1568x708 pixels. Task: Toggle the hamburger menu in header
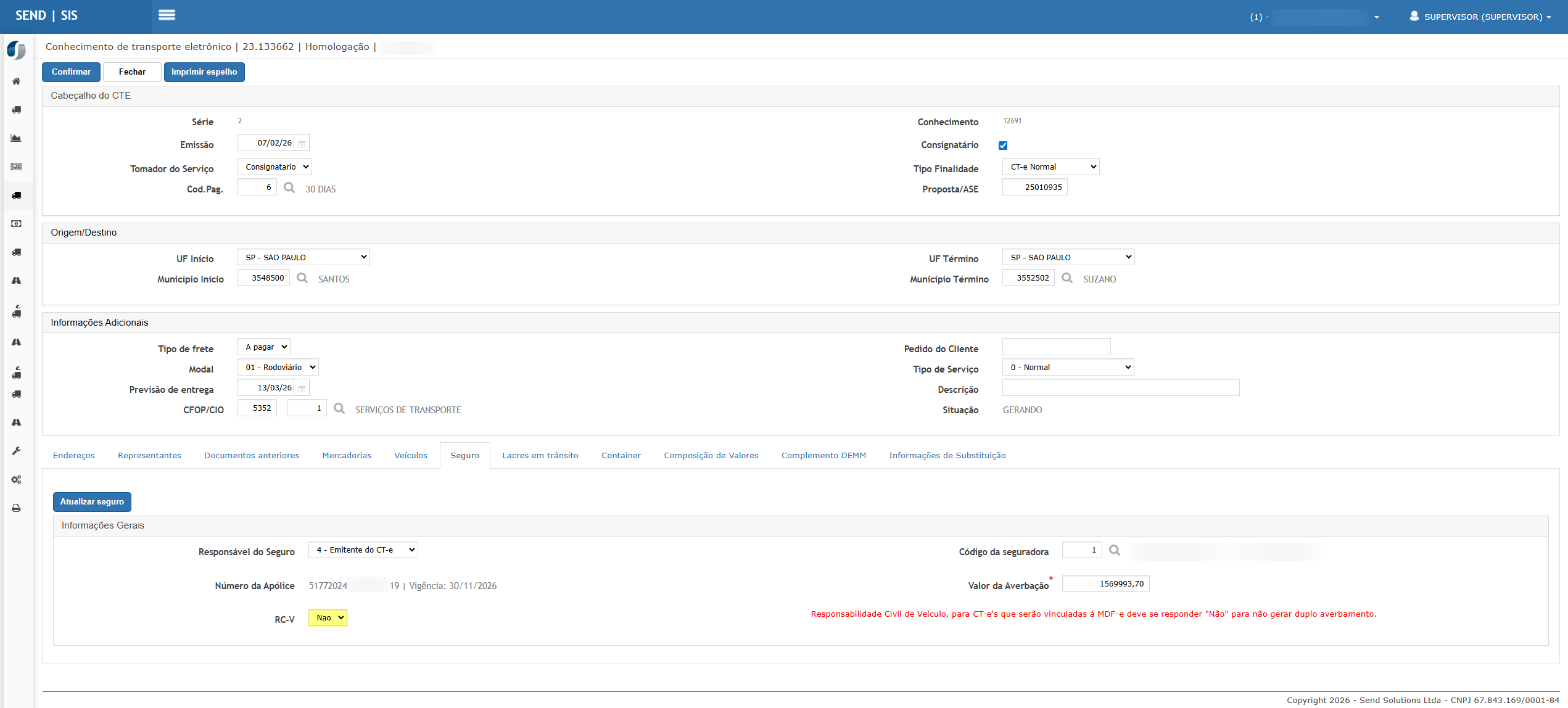167,15
